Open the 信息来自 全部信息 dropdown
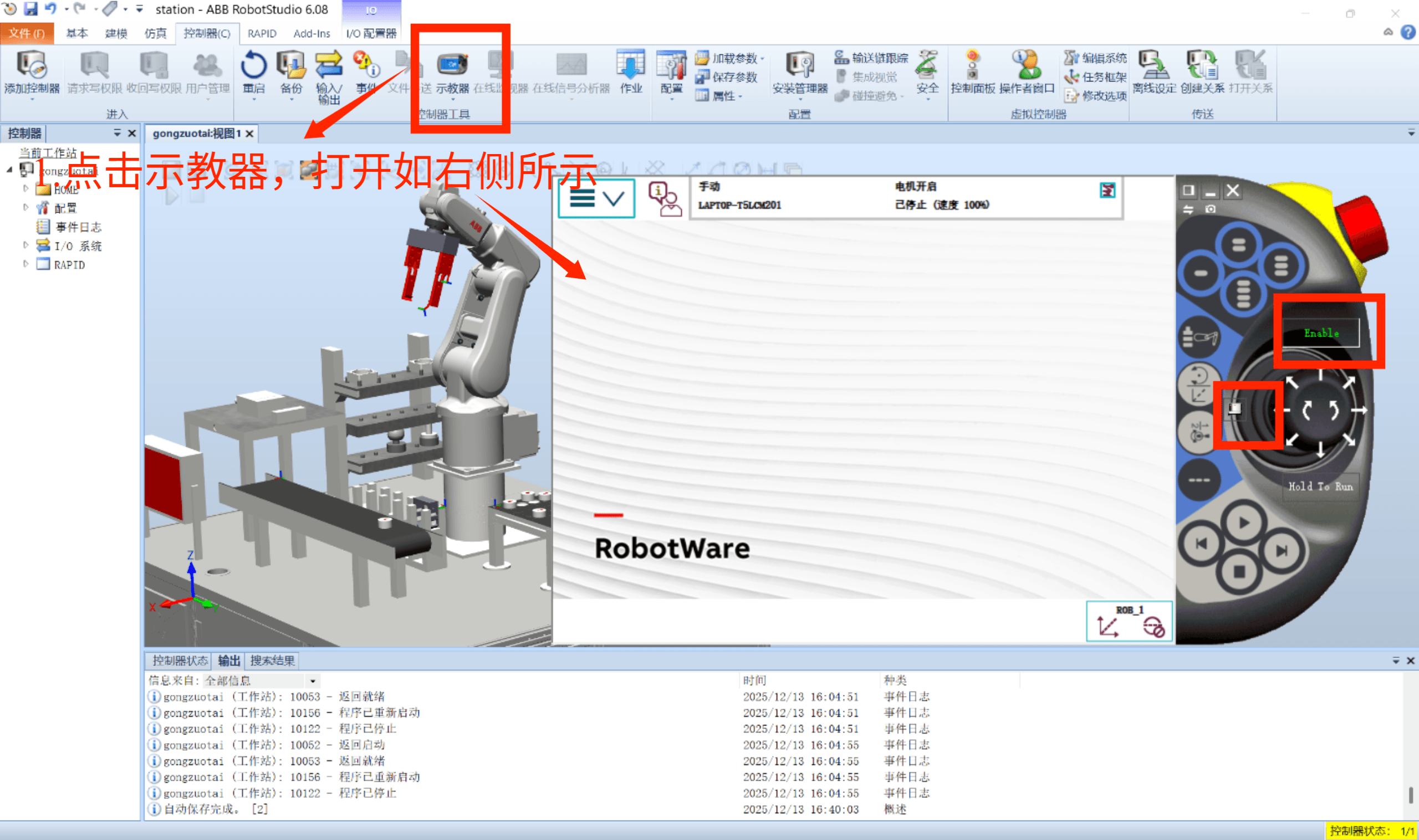 [313, 681]
